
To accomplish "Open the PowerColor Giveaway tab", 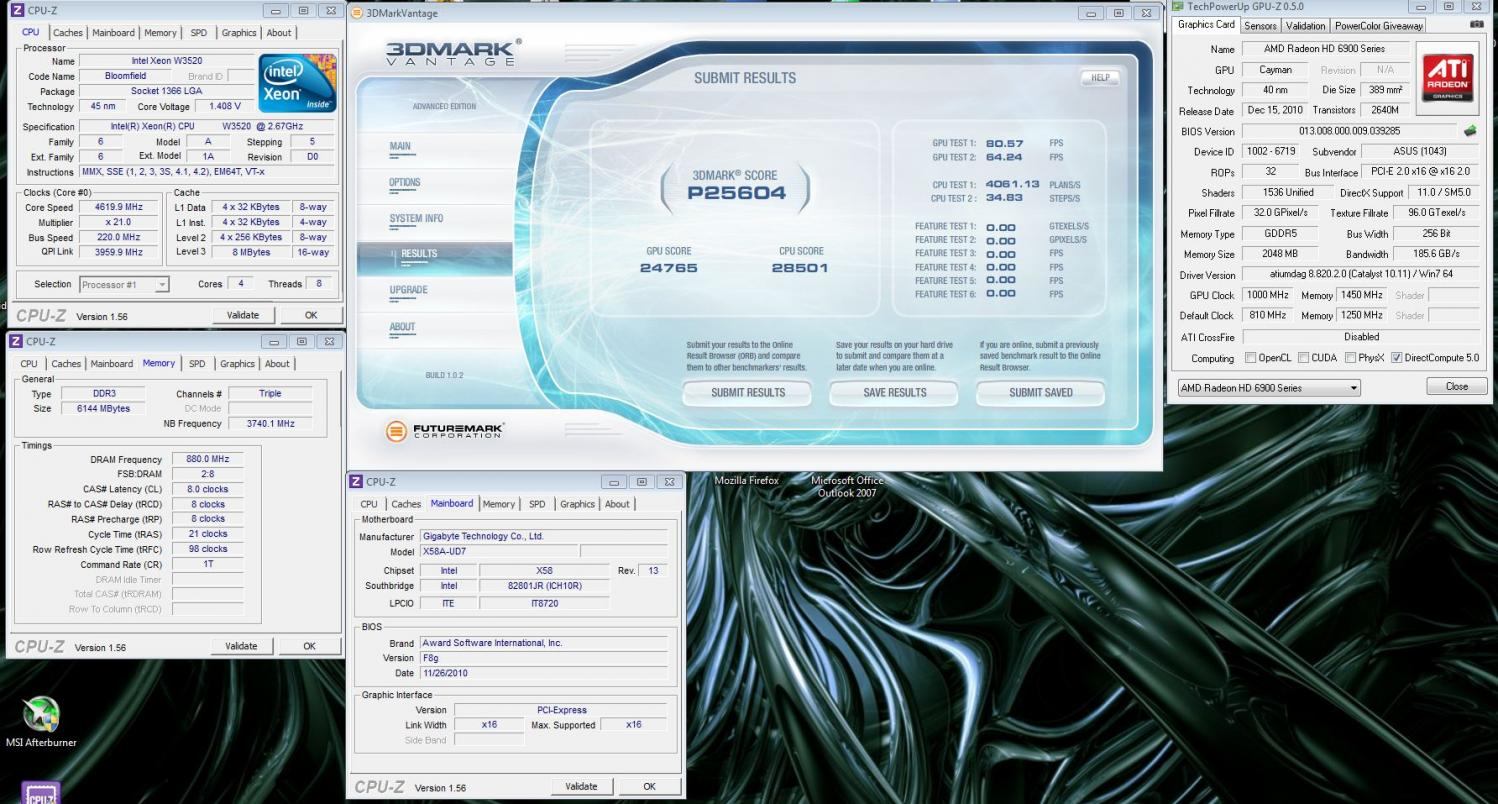I will click(x=1379, y=26).
